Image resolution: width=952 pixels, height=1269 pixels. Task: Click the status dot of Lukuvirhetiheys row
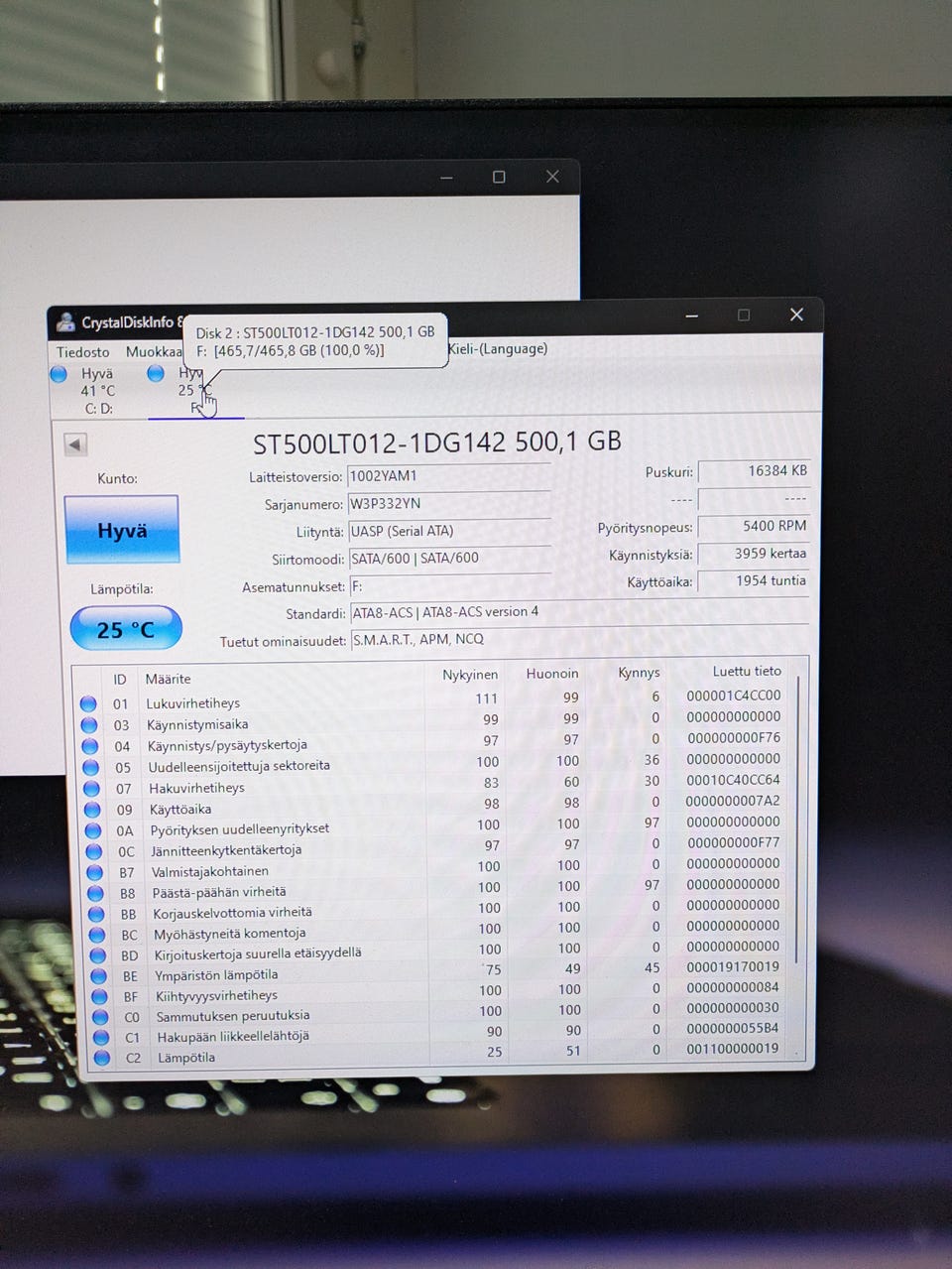[x=88, y=703]
